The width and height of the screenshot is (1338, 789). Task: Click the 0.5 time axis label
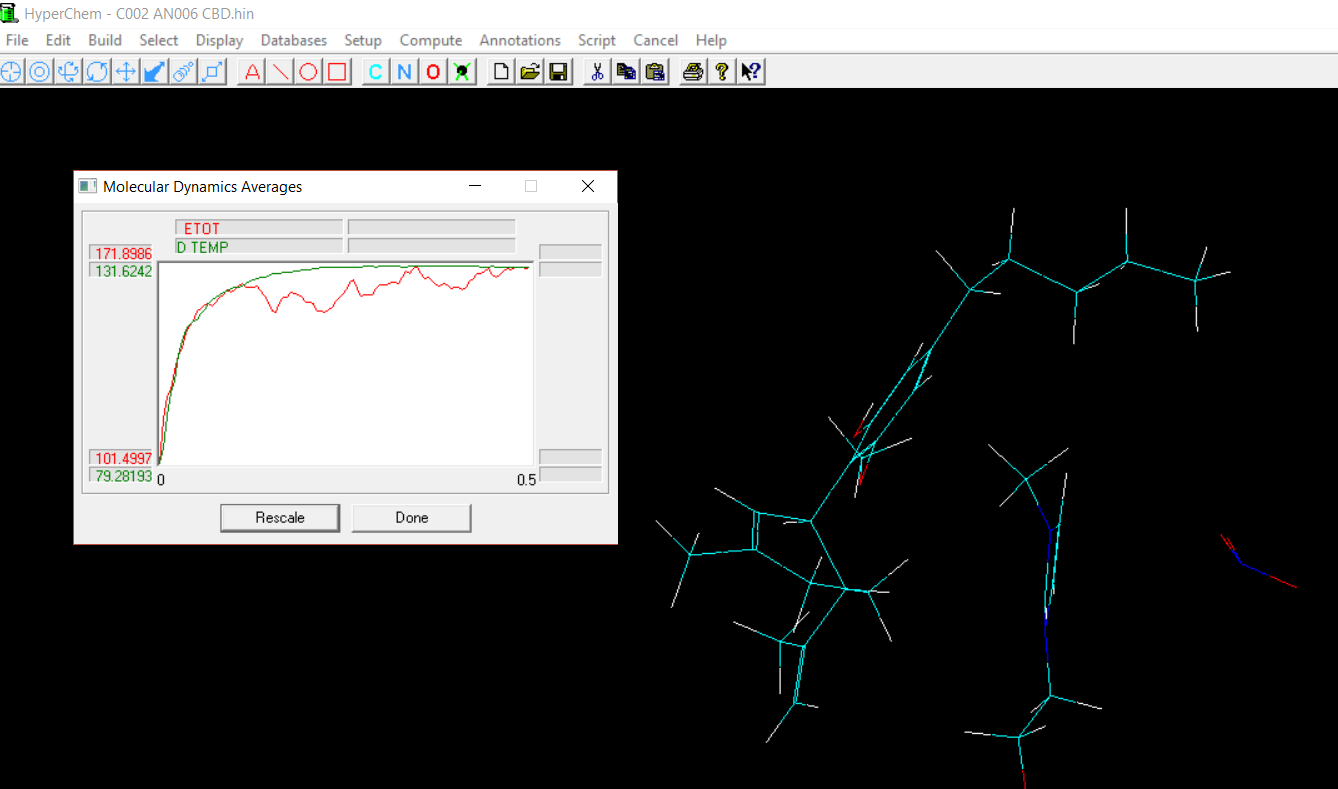click(x=526, y=480)
